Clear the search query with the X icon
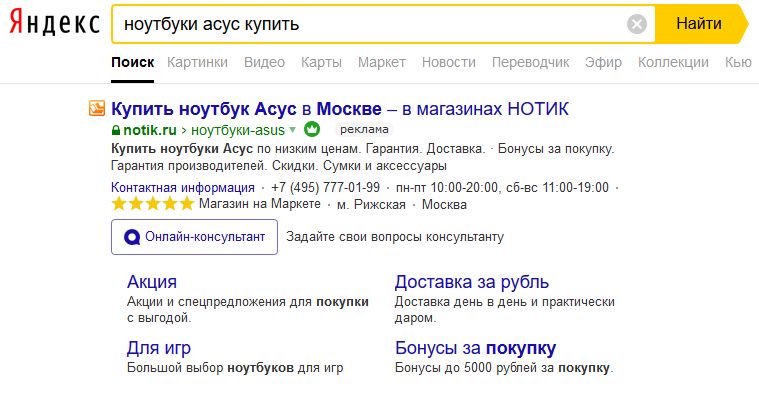 tap(637, 24)
